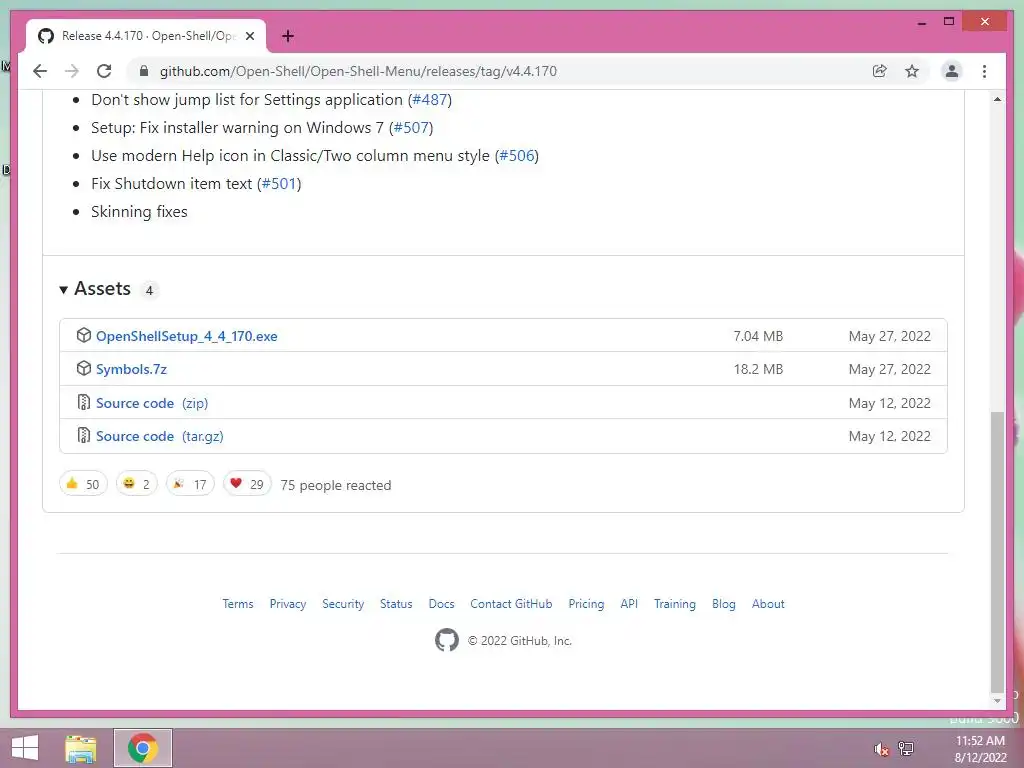Toggle the thumbs up reaction showing 50
This screenshot has width=1024, height=768.
pos(83,484)
